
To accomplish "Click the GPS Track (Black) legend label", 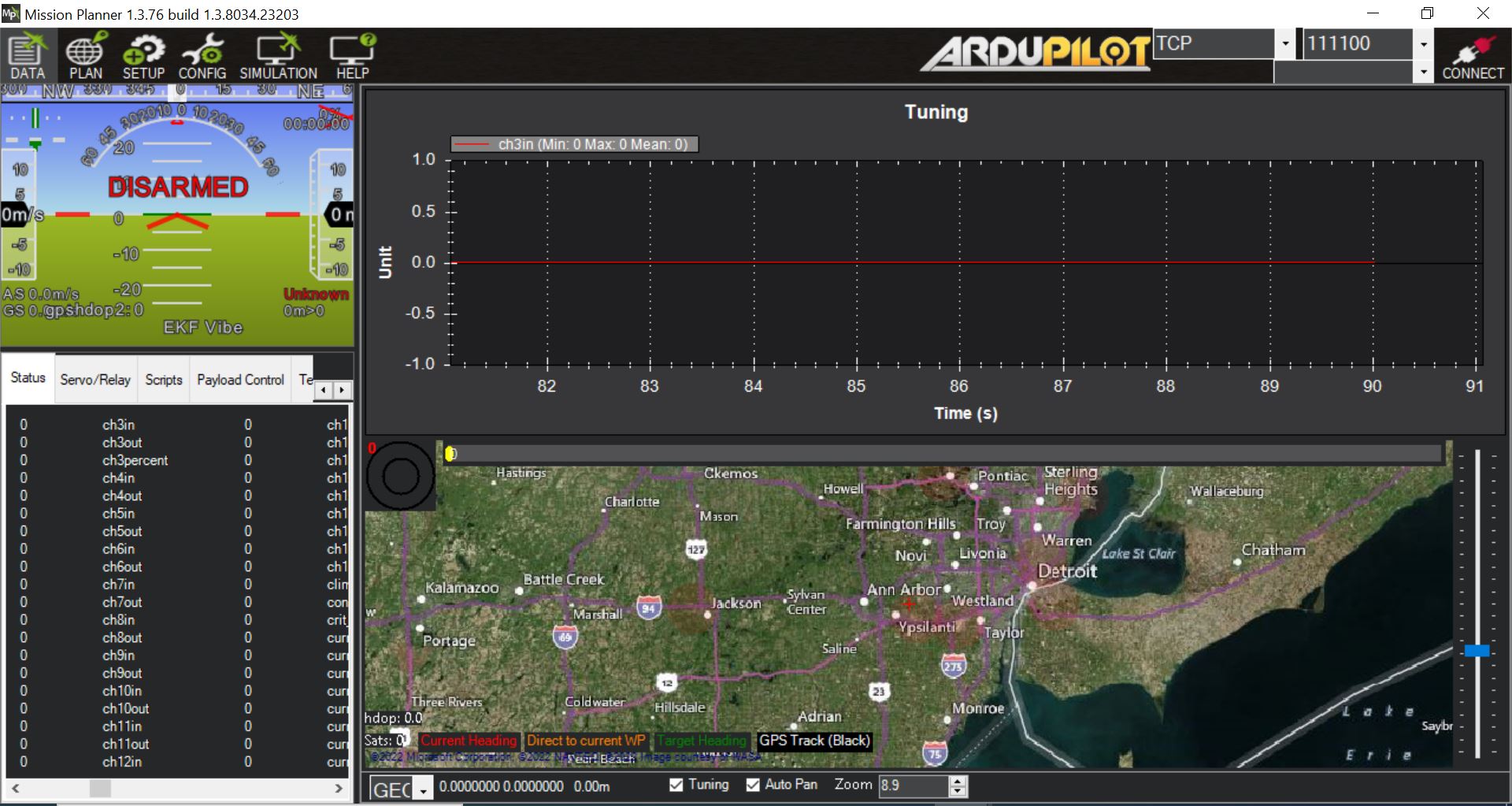I will click(814, 741).
